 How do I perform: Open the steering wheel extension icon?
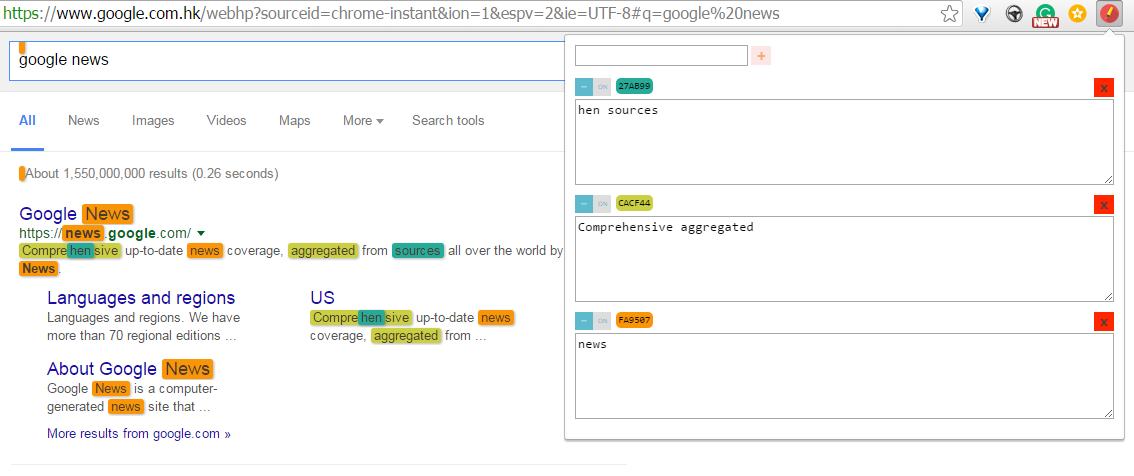(x=1014, y=14)
